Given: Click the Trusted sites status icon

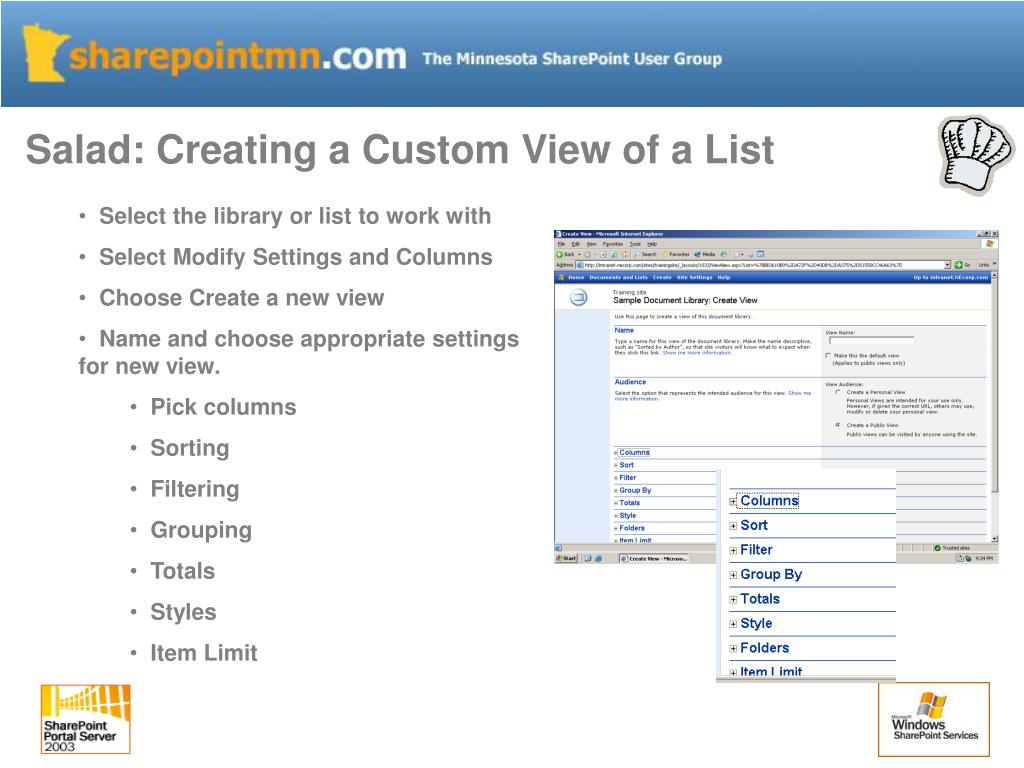Looking at the screenshot, I should tap(938, 548).
